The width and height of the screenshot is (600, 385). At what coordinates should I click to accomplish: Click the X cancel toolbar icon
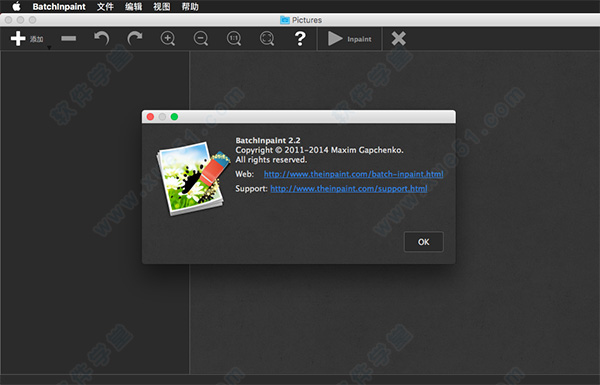click(x=399, y=39)
